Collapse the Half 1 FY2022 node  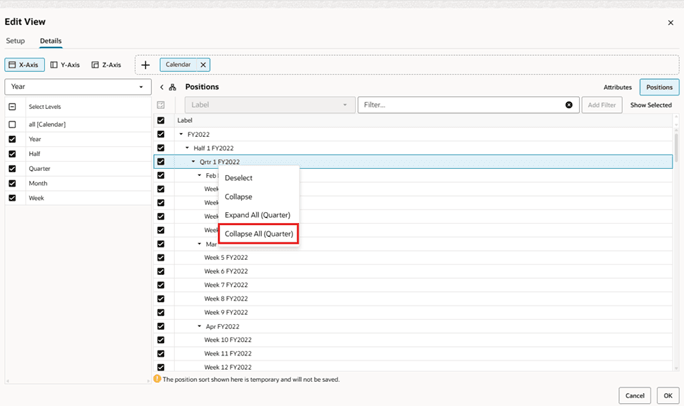click(188, 148)
